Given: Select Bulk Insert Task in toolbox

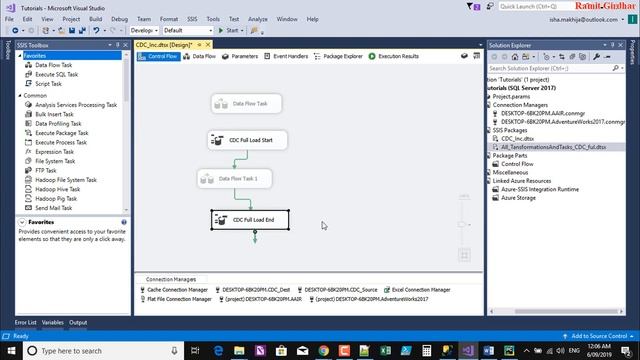Looking at the screenshot, I should (x=54, y=114).
